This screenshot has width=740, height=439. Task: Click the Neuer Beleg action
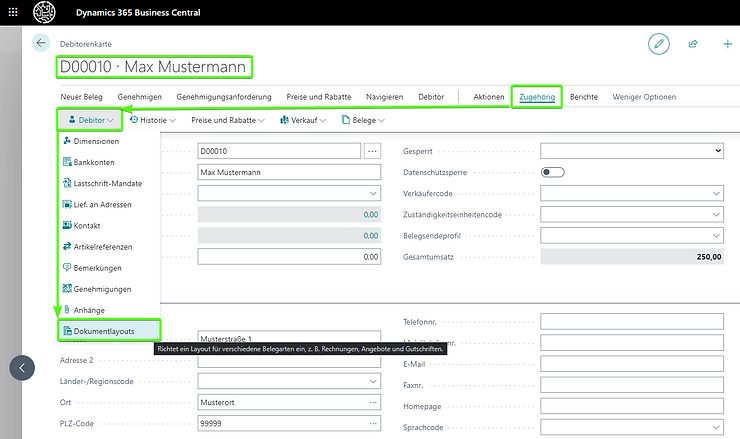point(83,97)
